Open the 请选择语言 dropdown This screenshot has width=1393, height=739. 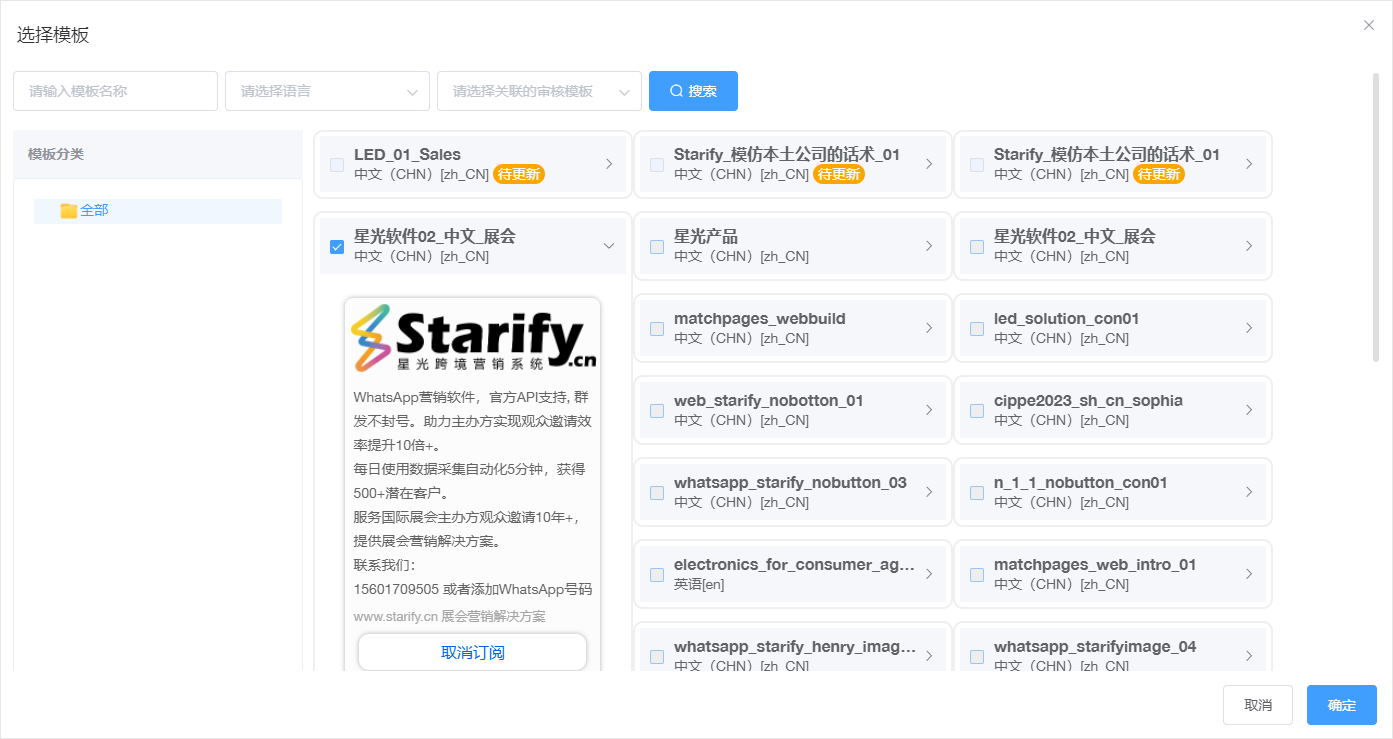pos(327,91)
